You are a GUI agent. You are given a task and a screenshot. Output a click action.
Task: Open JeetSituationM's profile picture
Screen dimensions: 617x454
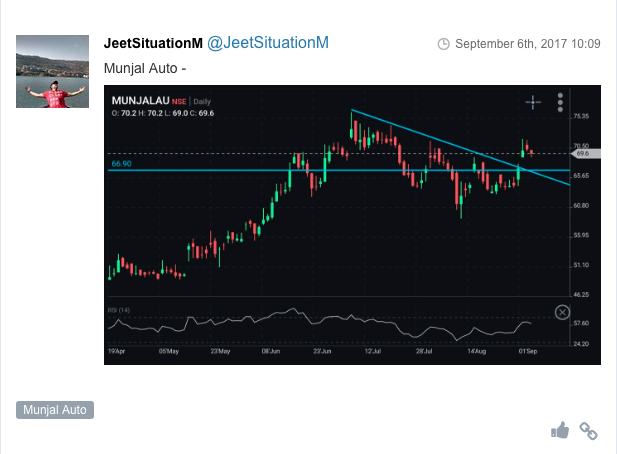pos(52,71)
